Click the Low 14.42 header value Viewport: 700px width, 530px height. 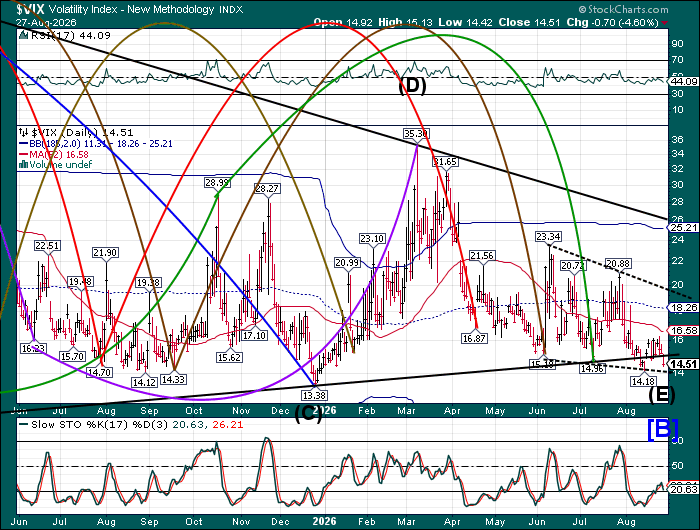click(466, 22)
